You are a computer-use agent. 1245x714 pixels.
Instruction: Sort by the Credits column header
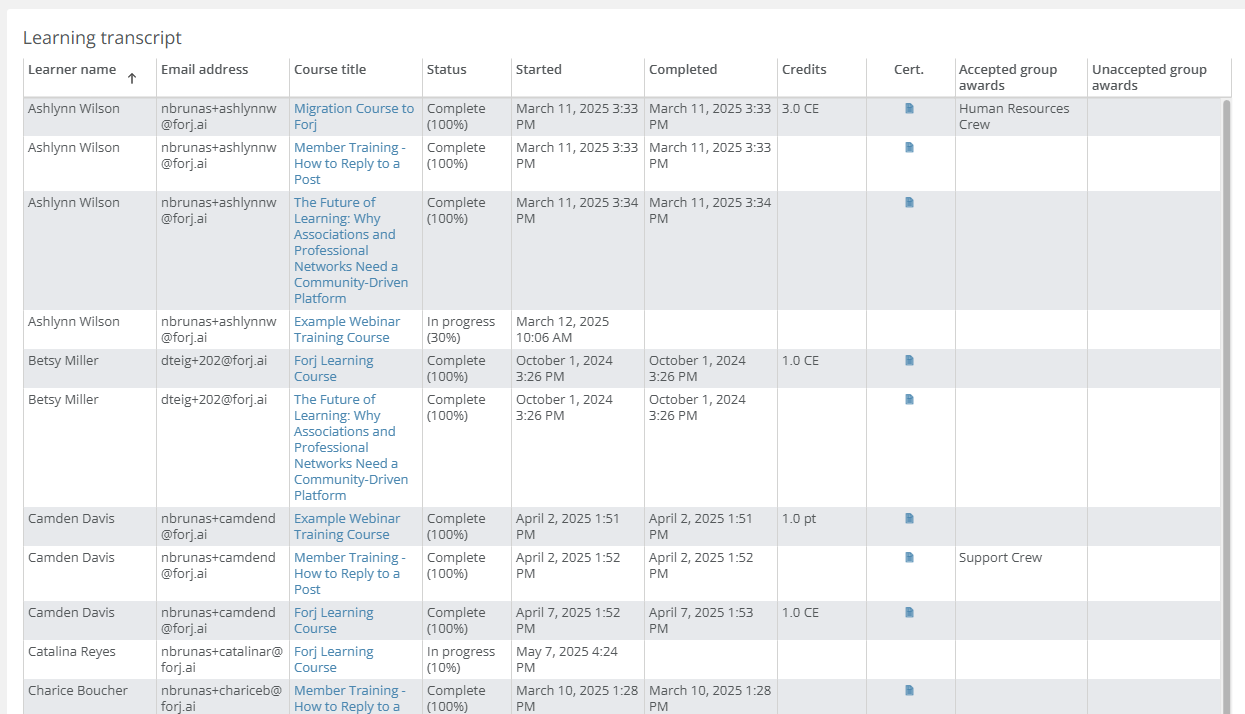pos(804,69)
